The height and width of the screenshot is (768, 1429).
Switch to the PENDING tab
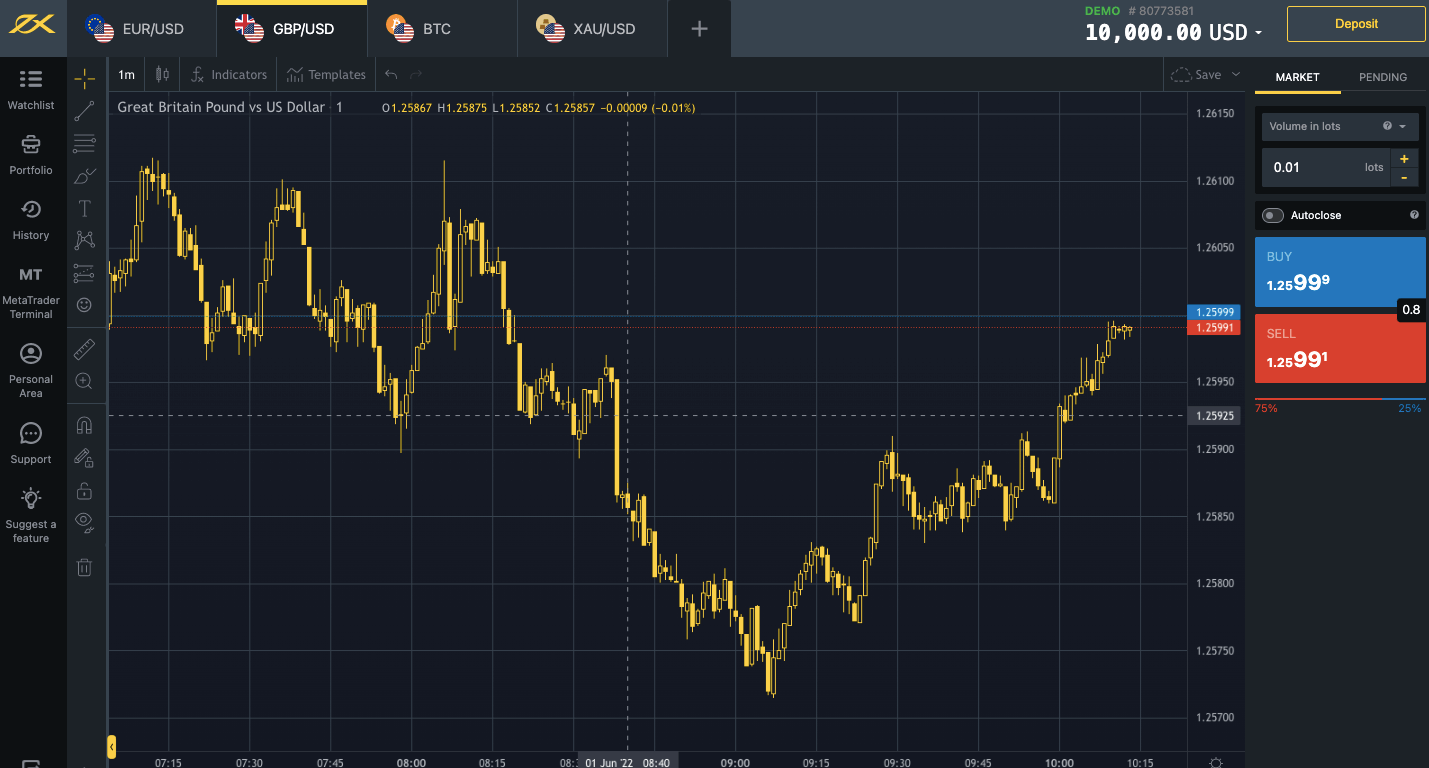[1382, 77]
